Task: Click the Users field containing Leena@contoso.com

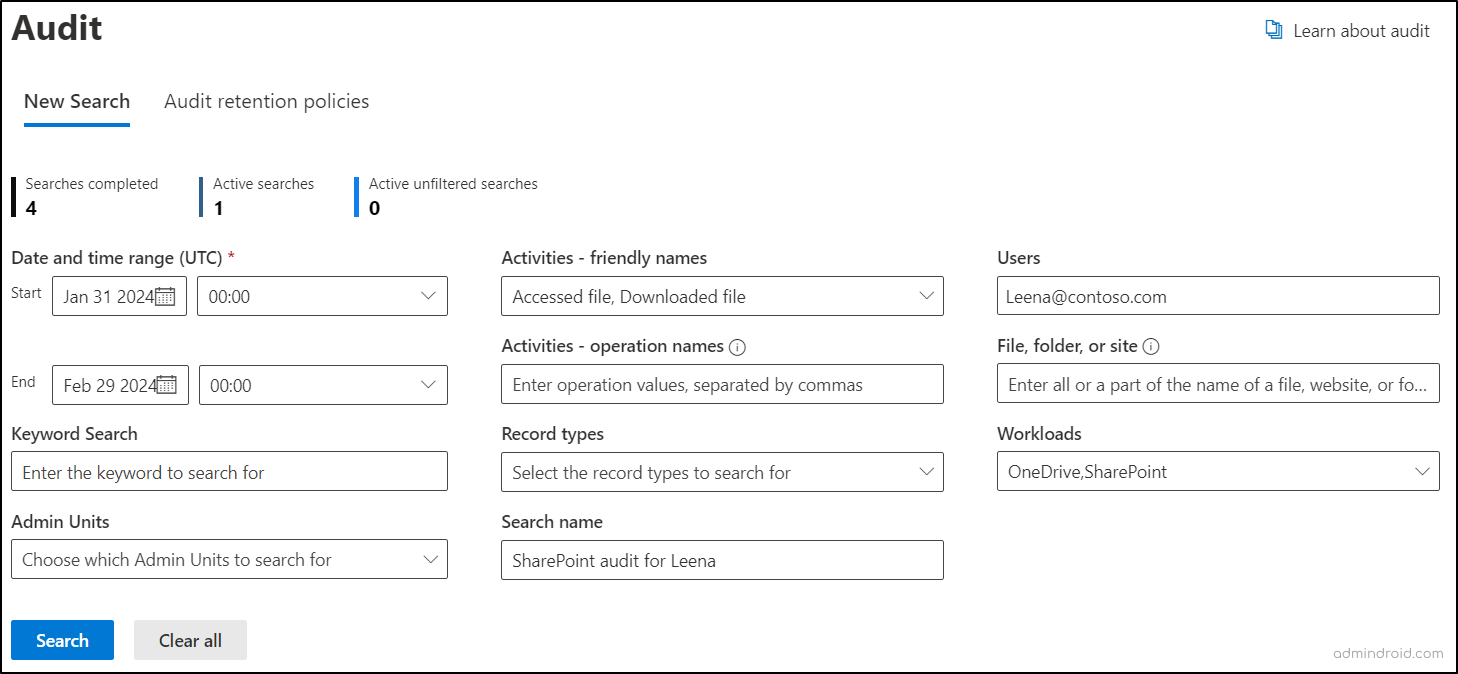Action: pos(1218,295)
